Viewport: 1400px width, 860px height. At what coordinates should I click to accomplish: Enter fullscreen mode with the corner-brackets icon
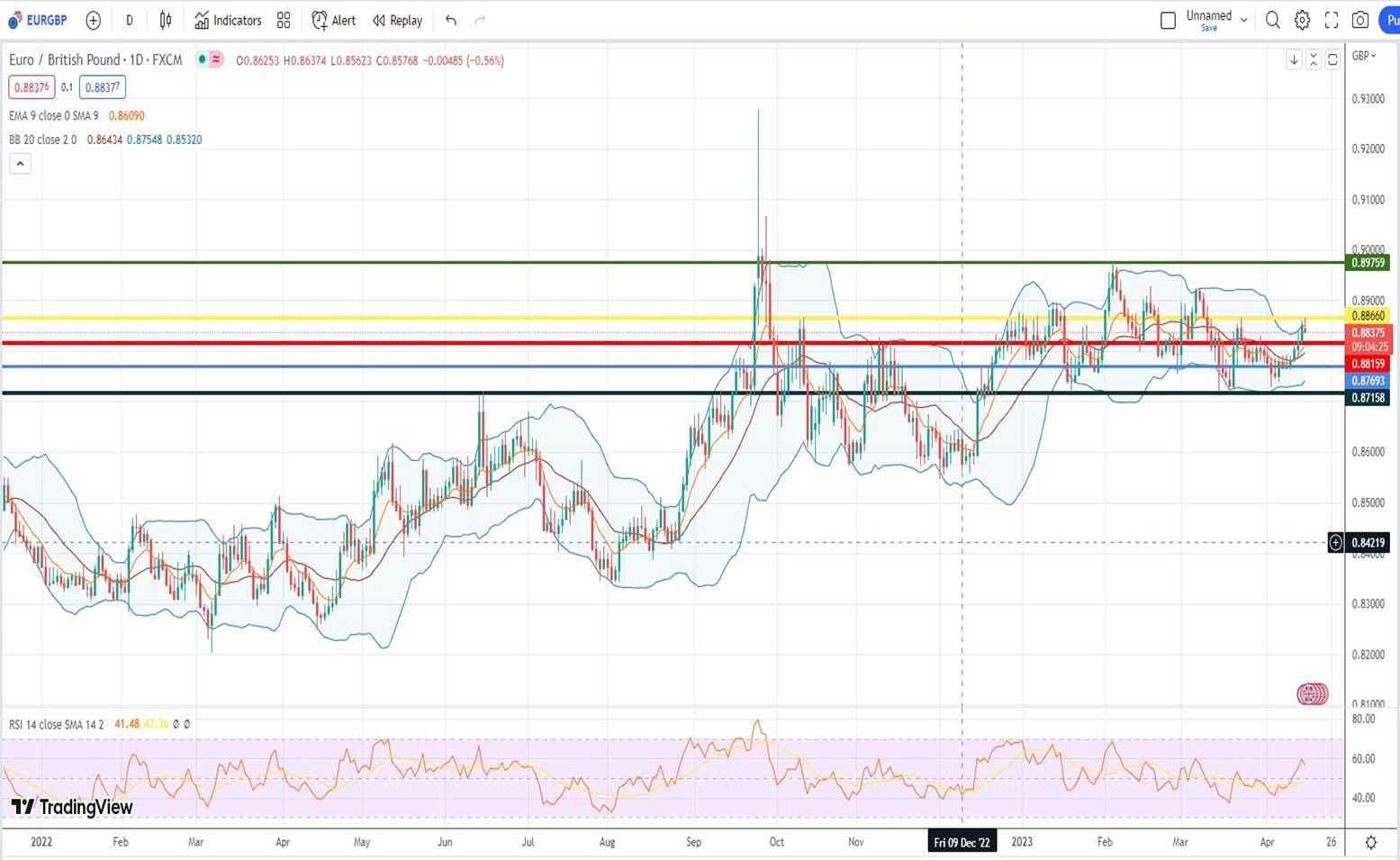click(x=1332, y=20)
